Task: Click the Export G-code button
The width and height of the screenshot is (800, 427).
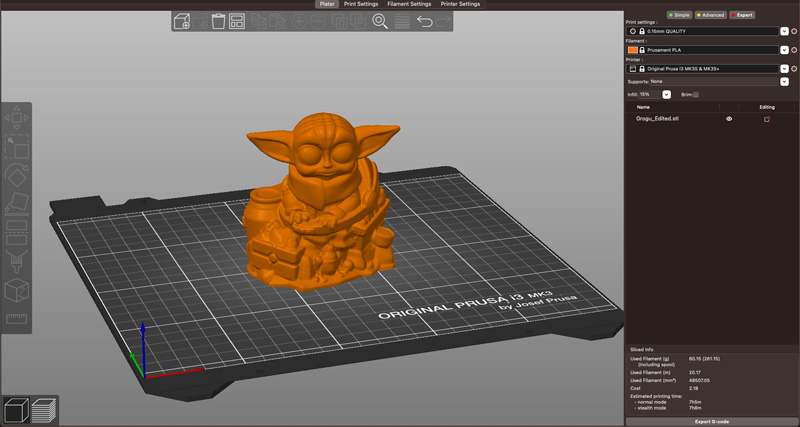Action: [x=712, y=421]
